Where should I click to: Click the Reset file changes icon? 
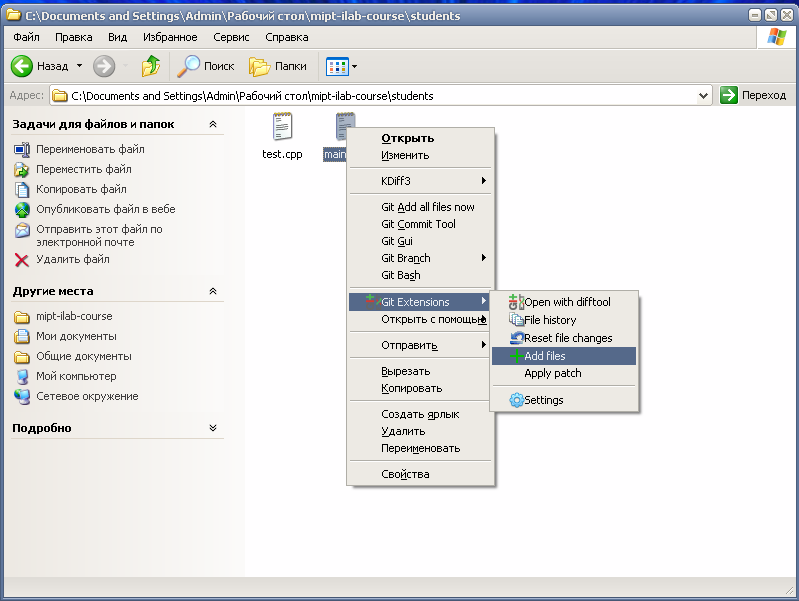pos(516,338)
